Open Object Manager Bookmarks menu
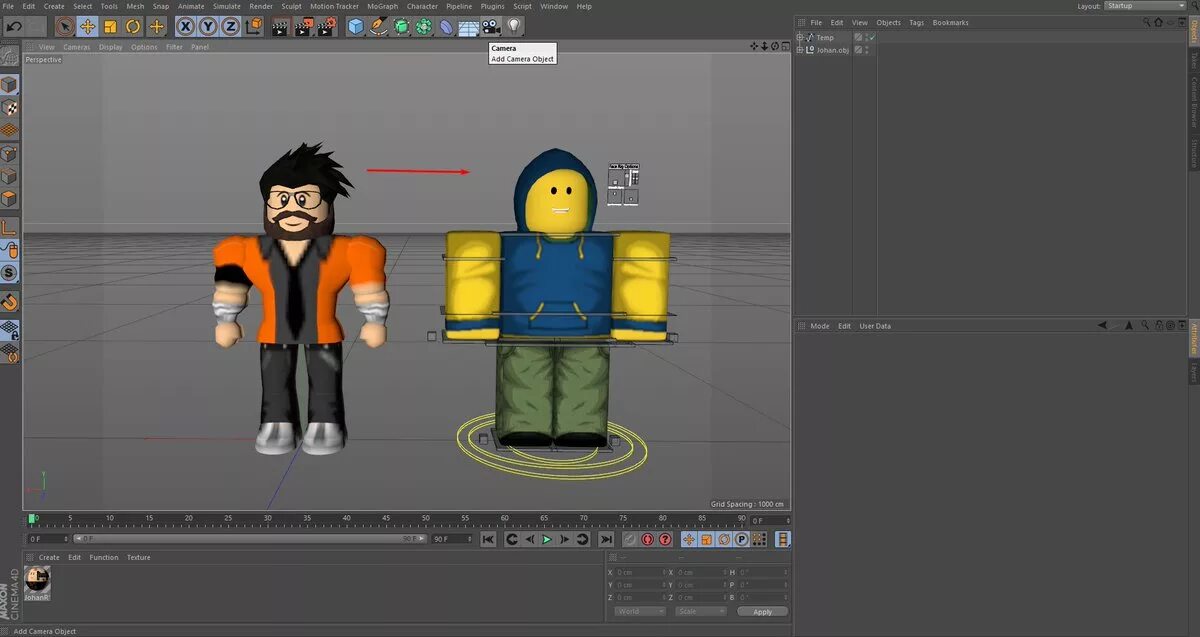 click(x=950, y=22)
